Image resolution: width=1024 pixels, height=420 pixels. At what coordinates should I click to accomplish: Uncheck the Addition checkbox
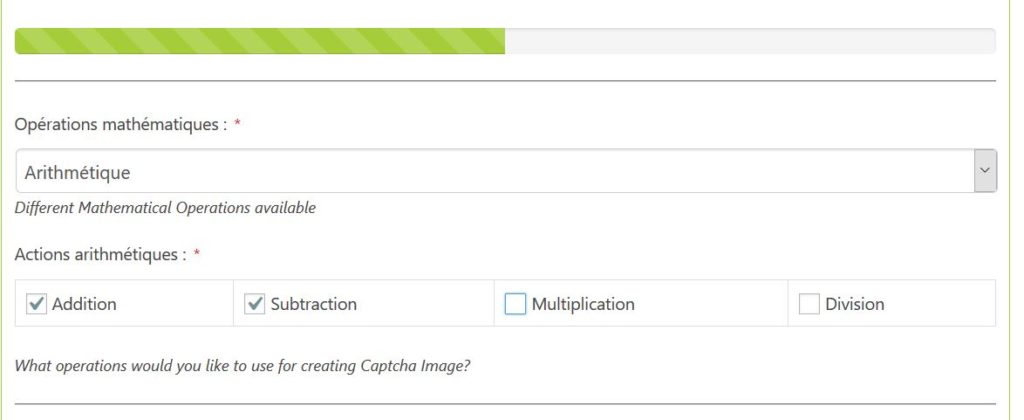coord(36,304)
